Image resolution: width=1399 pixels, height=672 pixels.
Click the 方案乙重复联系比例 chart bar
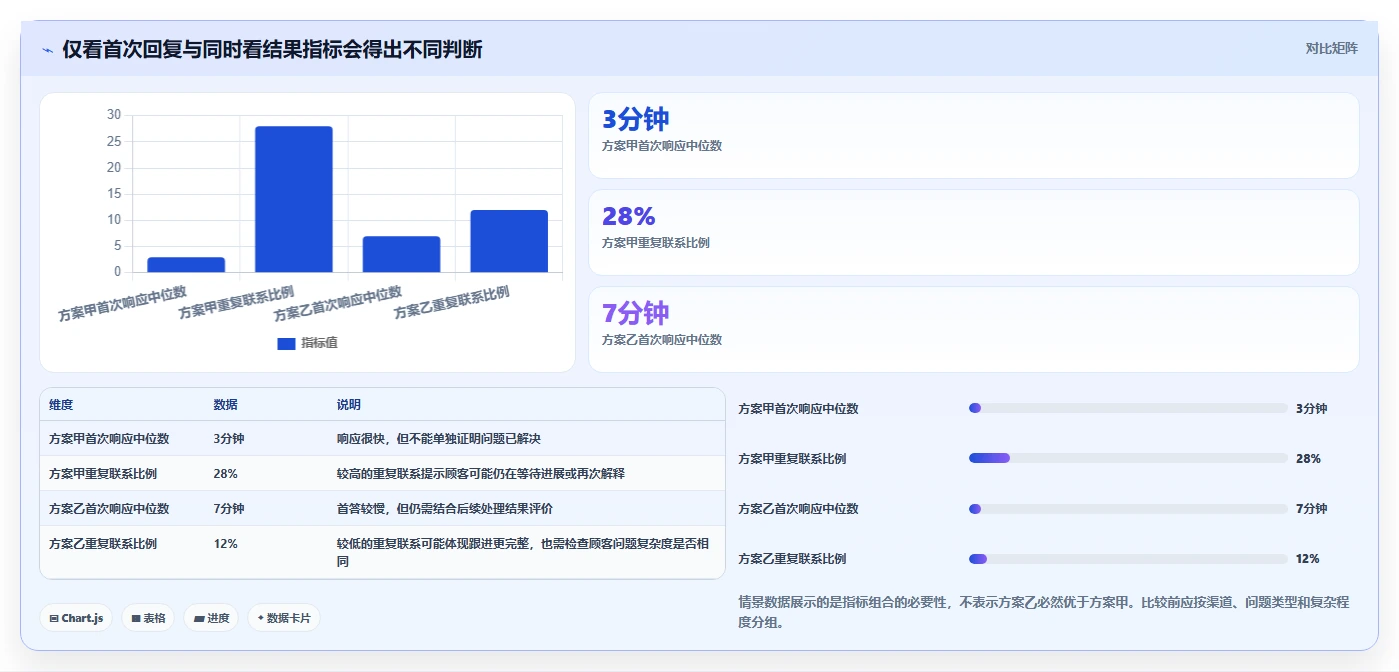(509, 241)
